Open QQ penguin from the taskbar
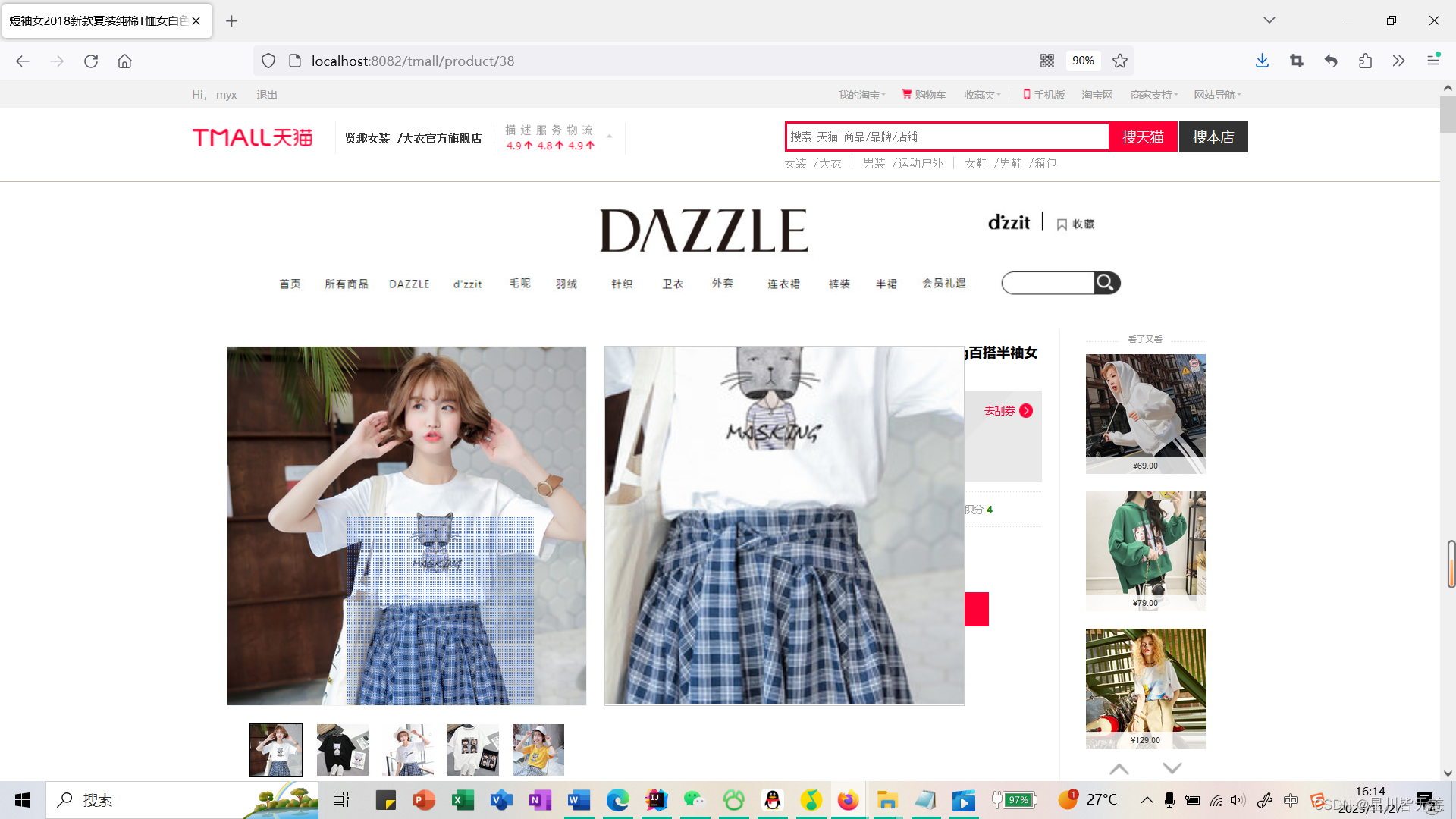 coord(772,800)
